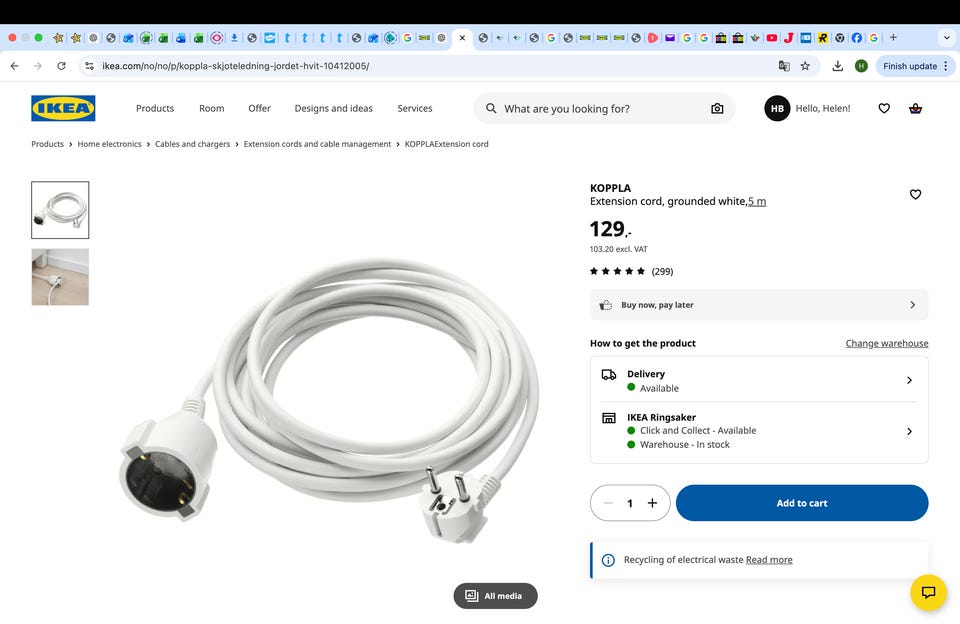Click the Add to cart button
960x624 pixels.
click(802, 503)
